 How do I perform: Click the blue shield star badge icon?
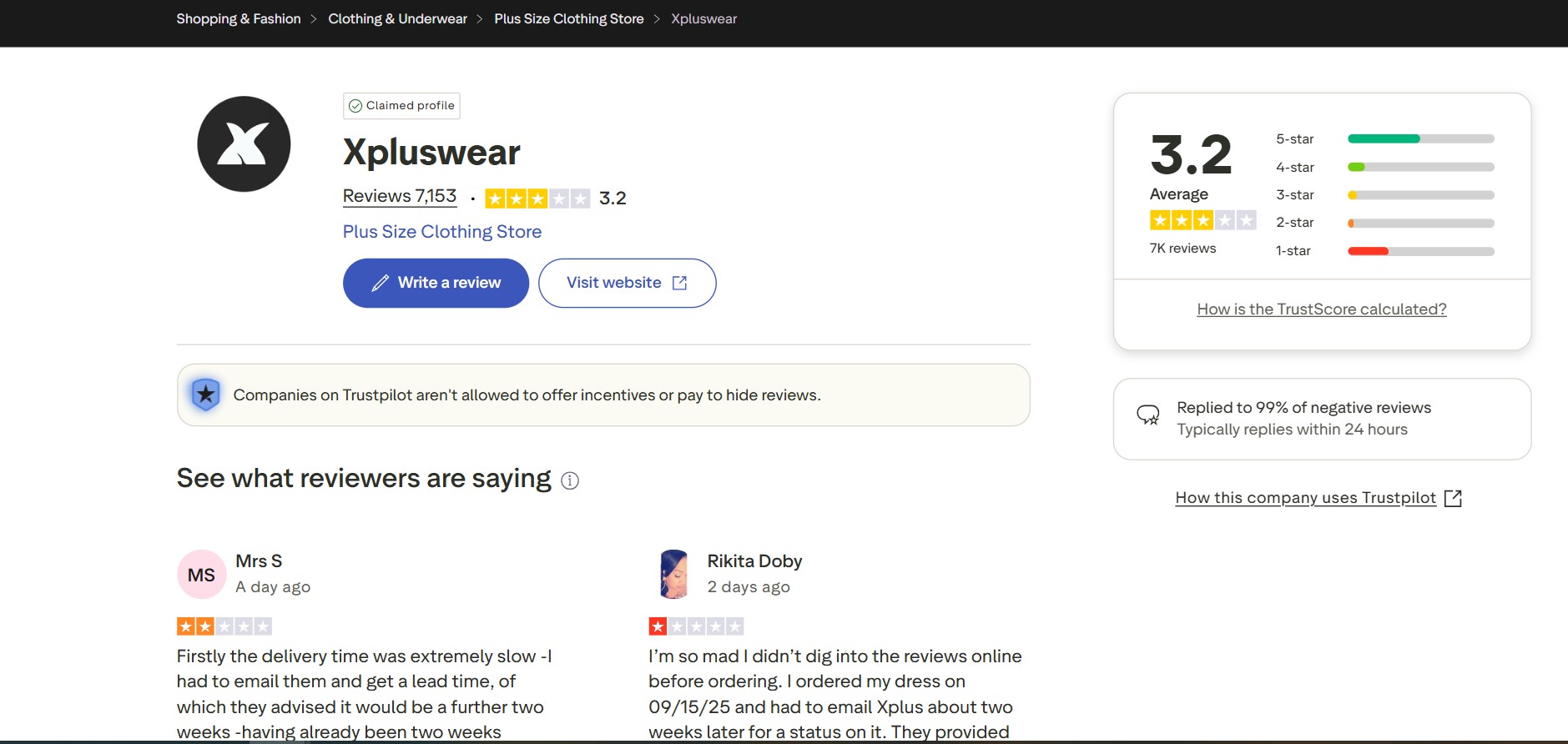[205, 395]
